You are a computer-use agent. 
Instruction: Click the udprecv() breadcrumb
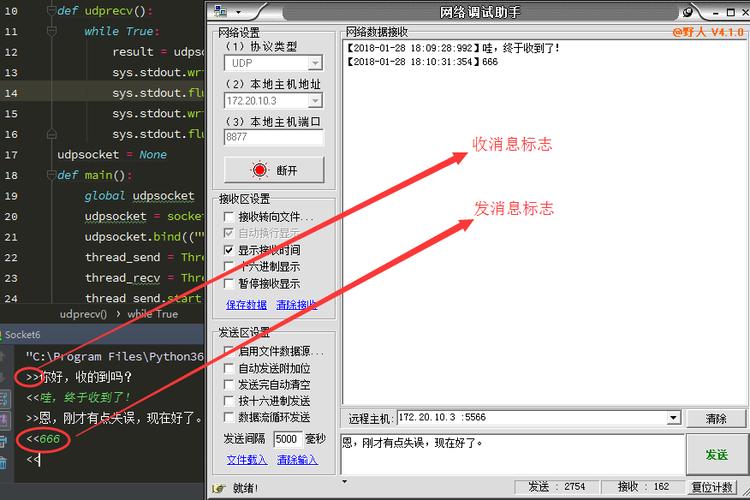[83, 314]
